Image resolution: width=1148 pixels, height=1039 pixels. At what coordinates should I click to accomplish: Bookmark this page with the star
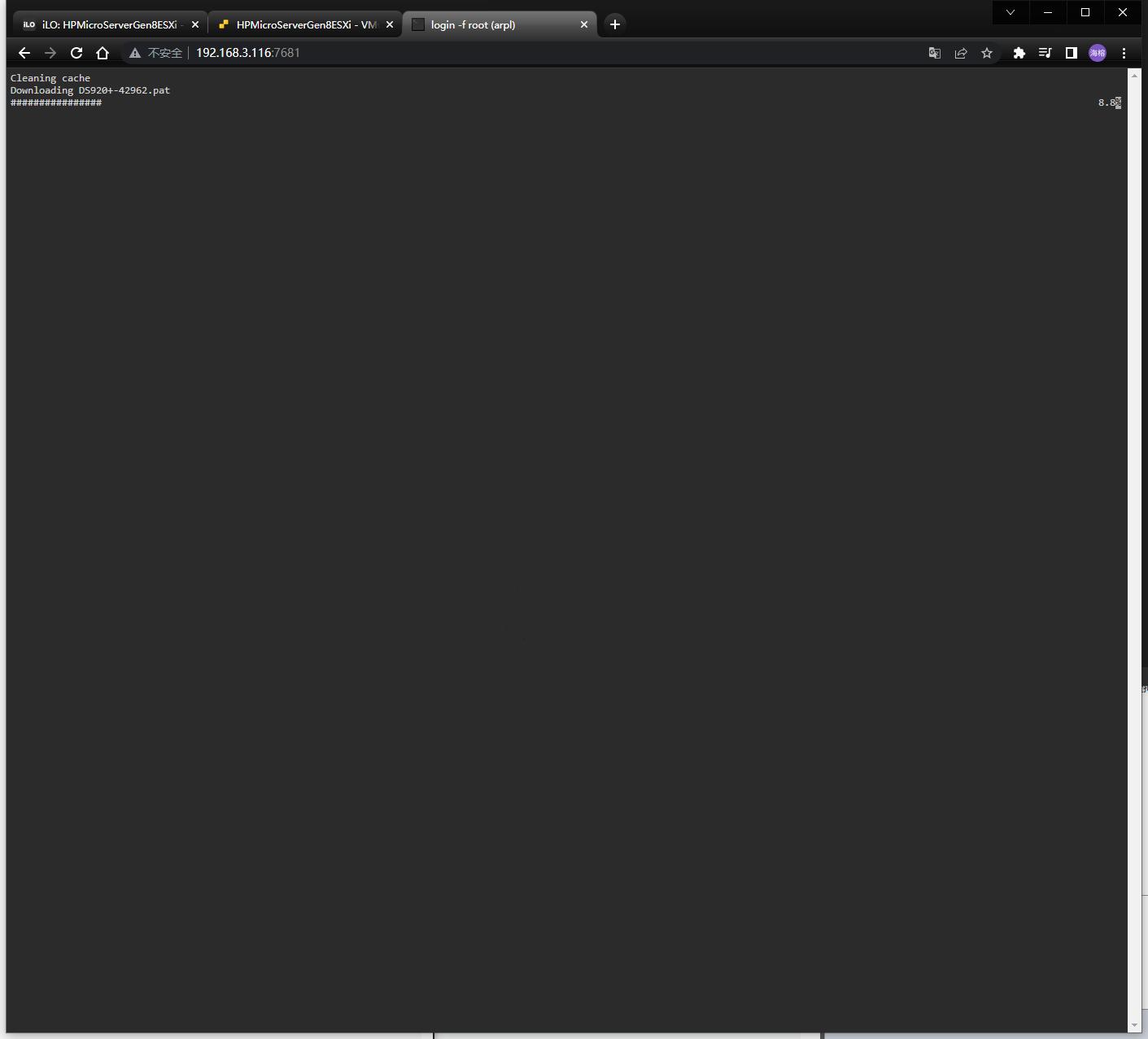coord(987,53)
